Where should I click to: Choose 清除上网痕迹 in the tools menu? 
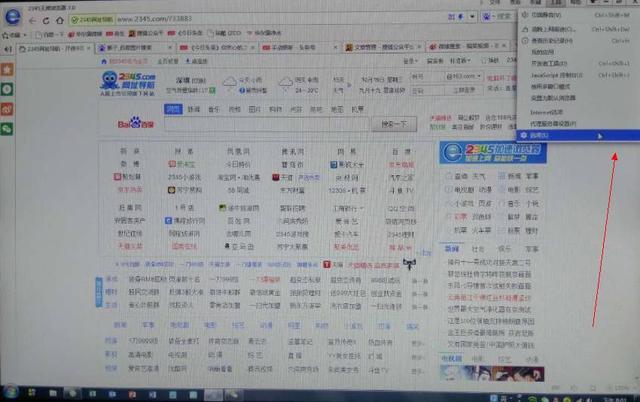[x=578, y=29]
